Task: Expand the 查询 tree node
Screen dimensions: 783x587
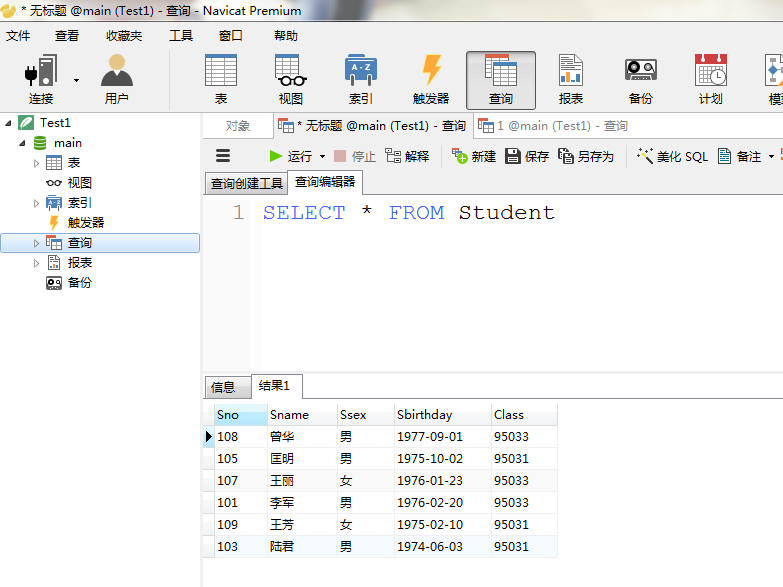Action: 36,243
